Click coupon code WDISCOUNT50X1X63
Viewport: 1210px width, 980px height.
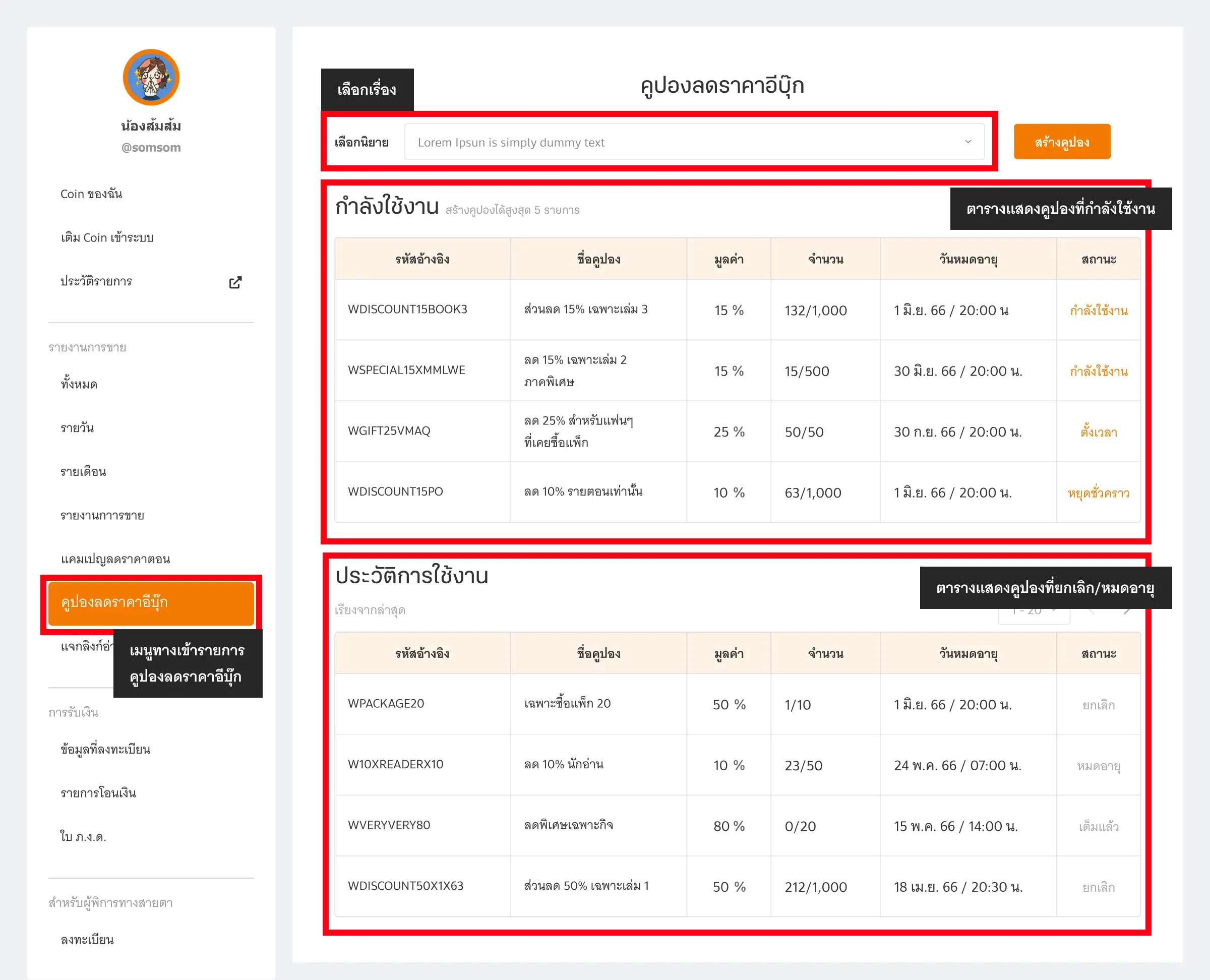tap(405, 886)
